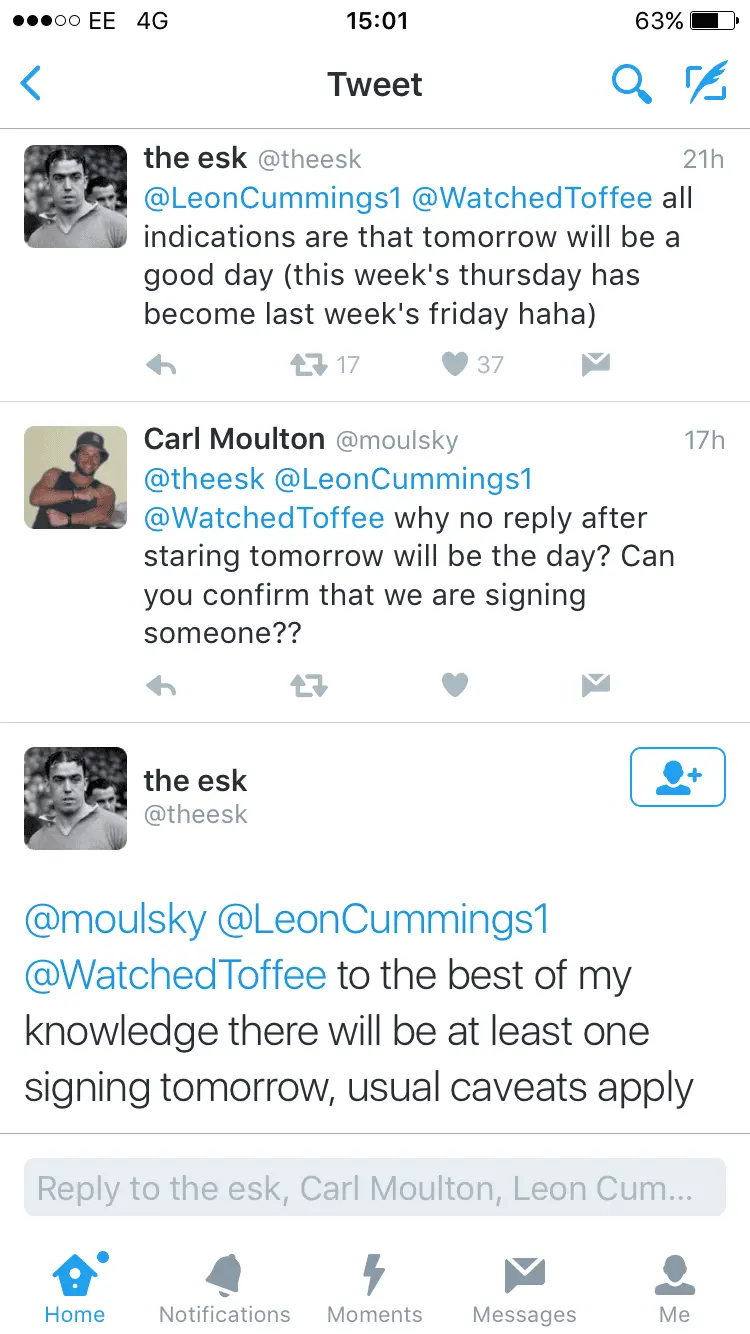The width and height of the screenshot is (750, 1334).
Task: Show the Me profile tab
Action: click(x=675, y=1289)
